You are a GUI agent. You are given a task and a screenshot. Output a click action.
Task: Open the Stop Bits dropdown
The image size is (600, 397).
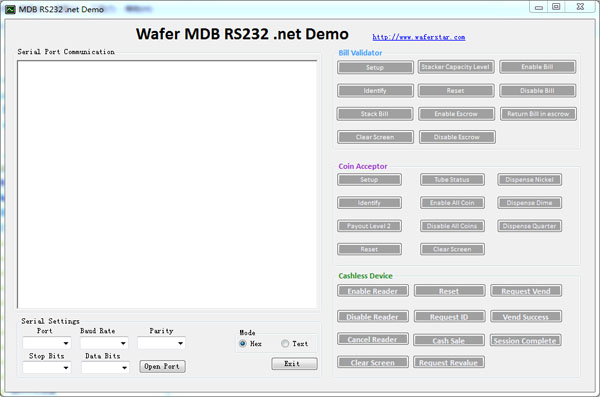tap(47, 368)
